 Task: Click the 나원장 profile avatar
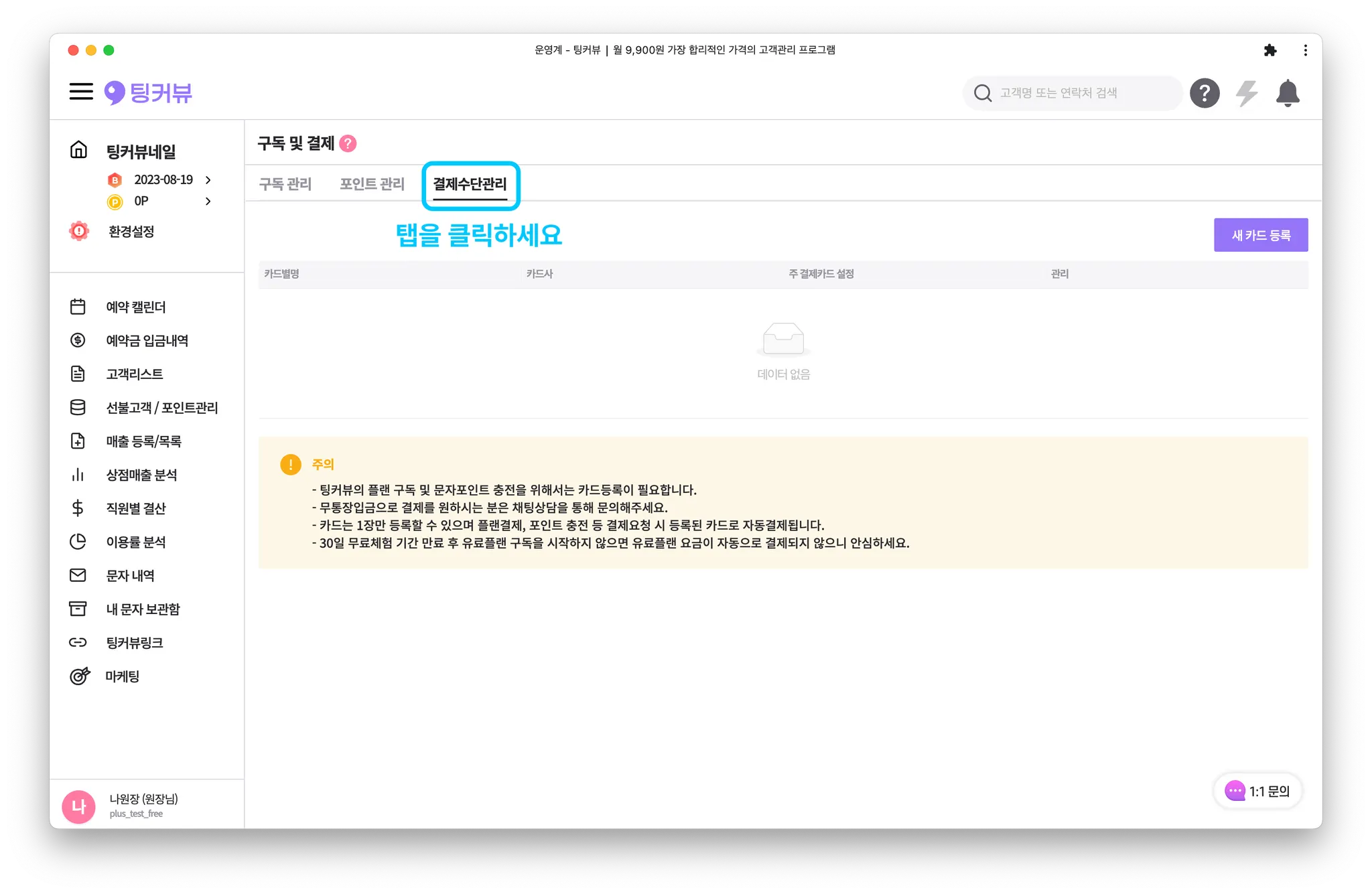tap(79, 806)
